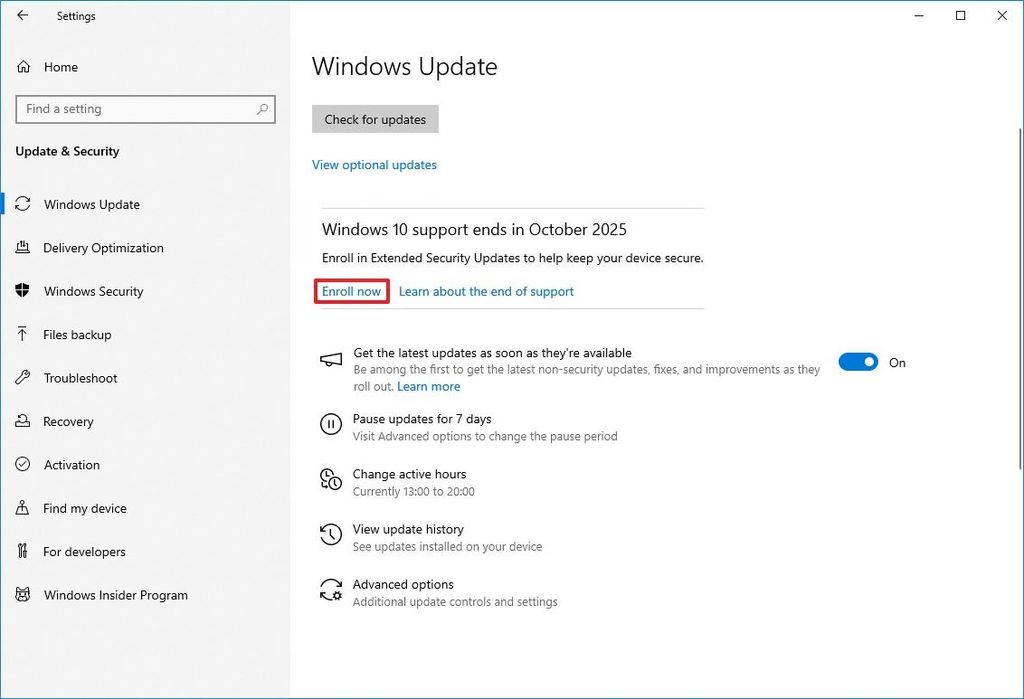
Task: Select the Windows Insider Program entry
Action: tap(115, 595)
